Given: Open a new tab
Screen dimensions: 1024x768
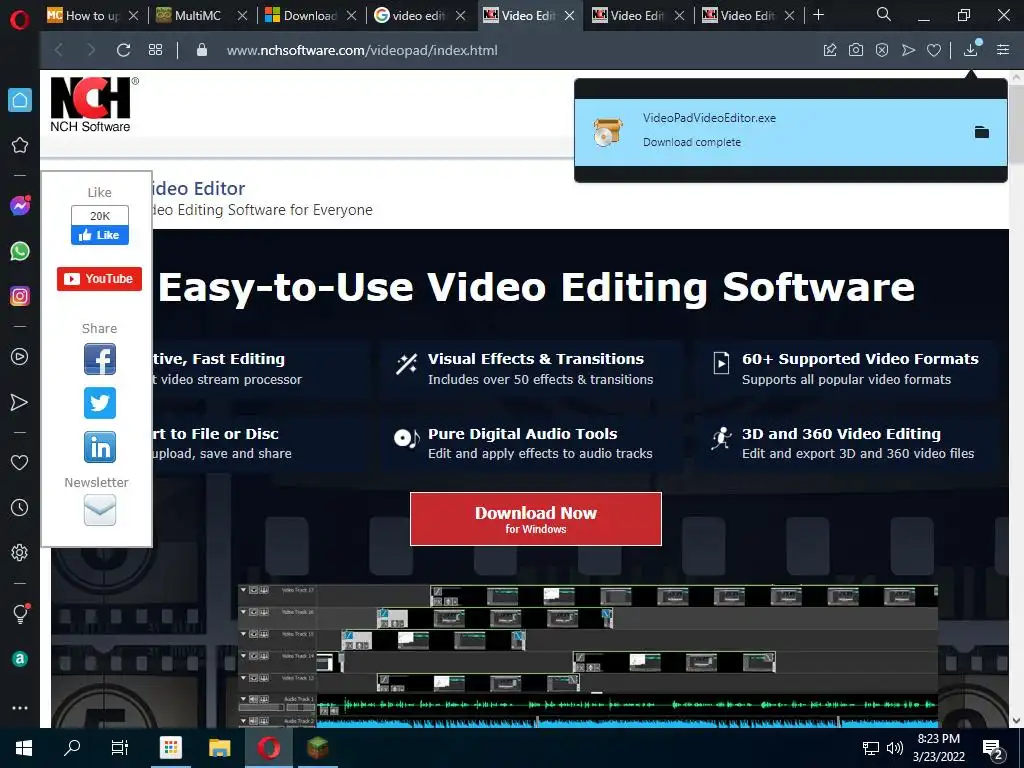Looking at the screenshot, I should (x=818, y=14).
